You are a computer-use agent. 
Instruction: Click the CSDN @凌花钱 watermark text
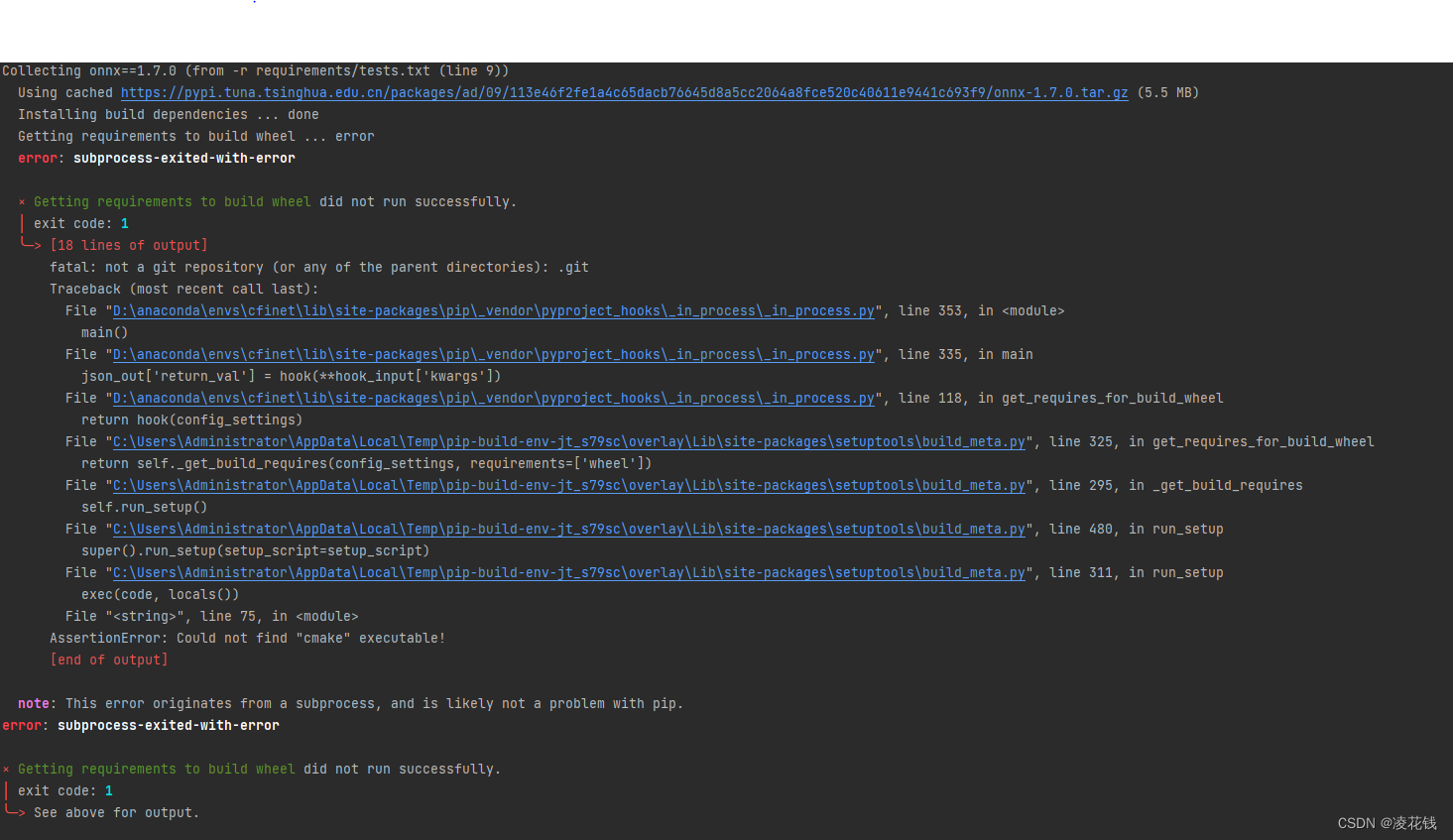(x=1388, y=822)
